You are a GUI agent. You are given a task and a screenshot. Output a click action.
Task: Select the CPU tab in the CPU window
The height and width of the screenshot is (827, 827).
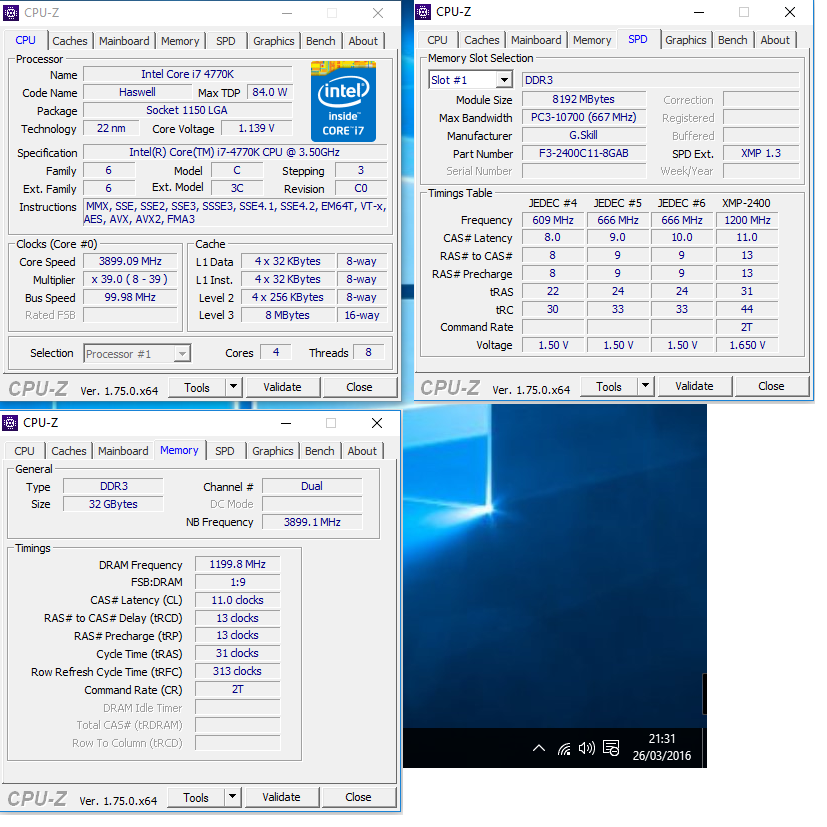[x=26, y=41]
